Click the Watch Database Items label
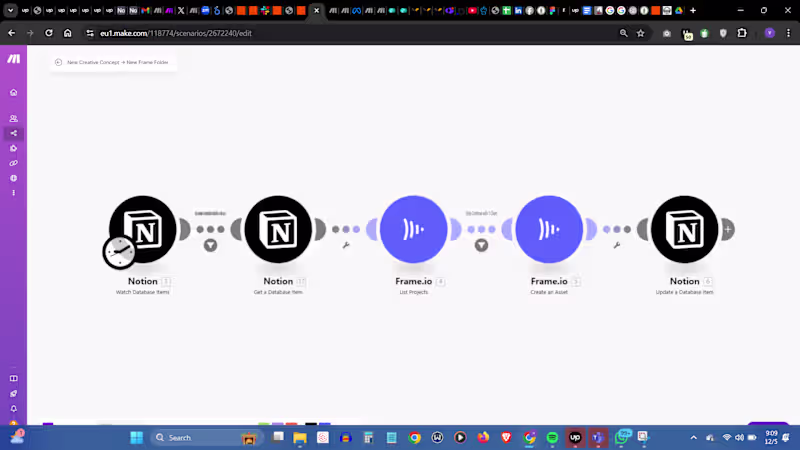The image size is (800, 450). click(142, 292)
